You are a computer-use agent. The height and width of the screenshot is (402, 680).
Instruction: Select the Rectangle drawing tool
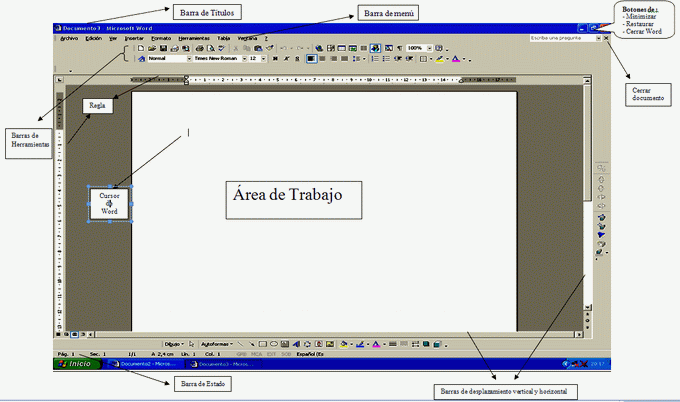[263, 344]
